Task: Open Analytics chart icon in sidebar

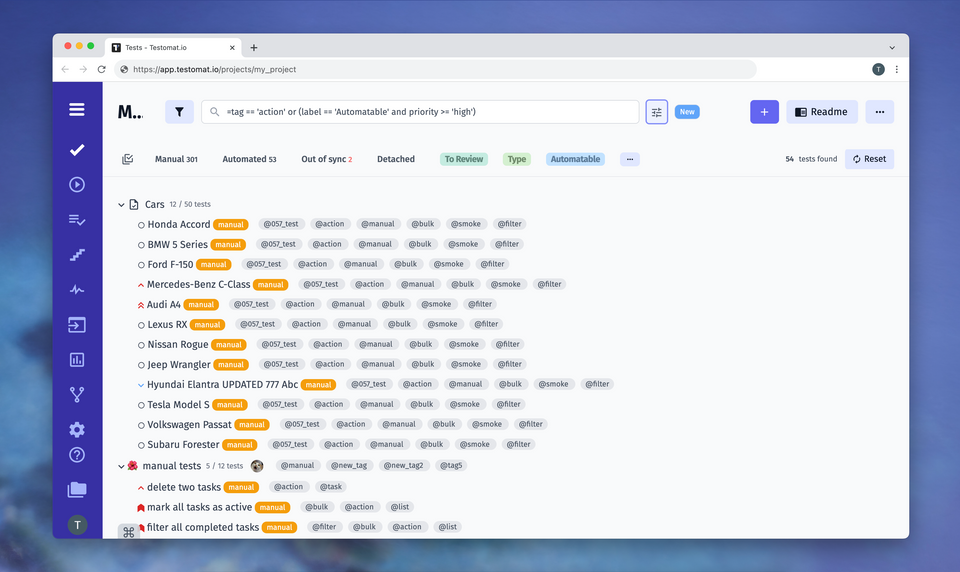Action: (77, 359)
